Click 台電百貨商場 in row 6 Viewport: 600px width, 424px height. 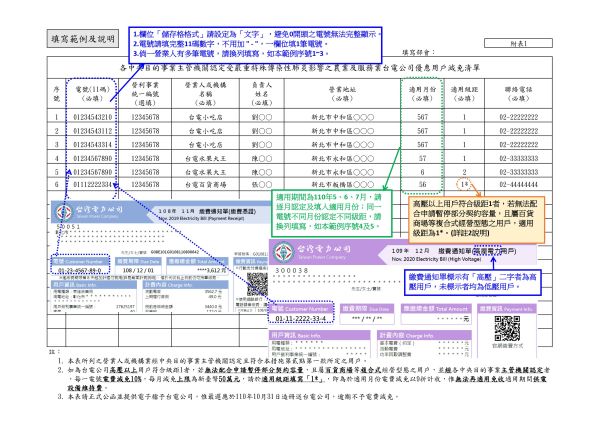[x=205, y=184]
